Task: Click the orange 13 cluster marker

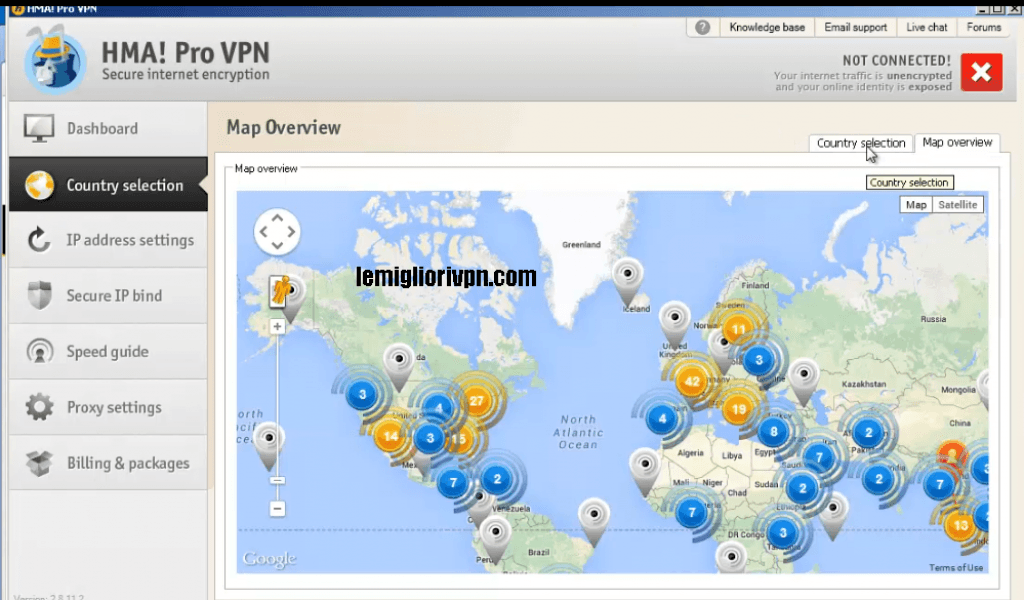Action: (x=960, y=525)
